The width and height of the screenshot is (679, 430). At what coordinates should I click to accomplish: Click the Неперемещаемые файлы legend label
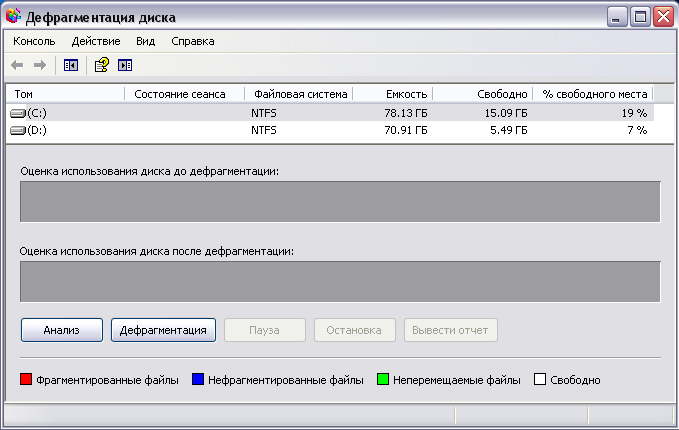[x=457, y=380]
